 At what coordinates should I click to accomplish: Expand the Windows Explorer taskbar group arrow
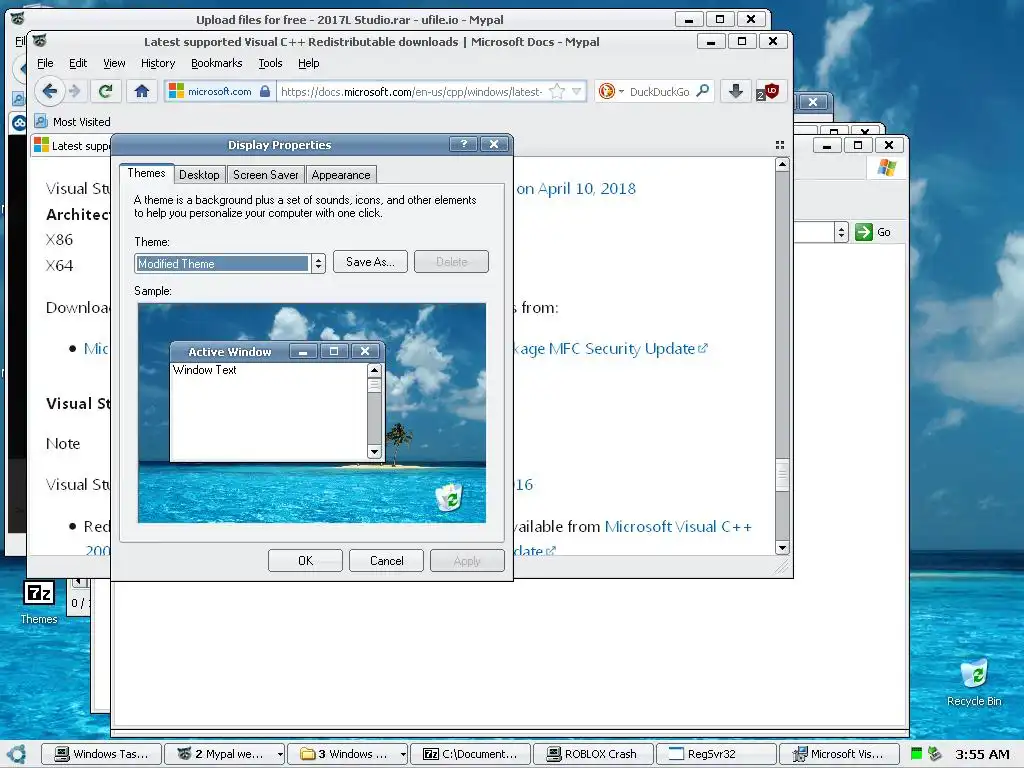point(403,754)
